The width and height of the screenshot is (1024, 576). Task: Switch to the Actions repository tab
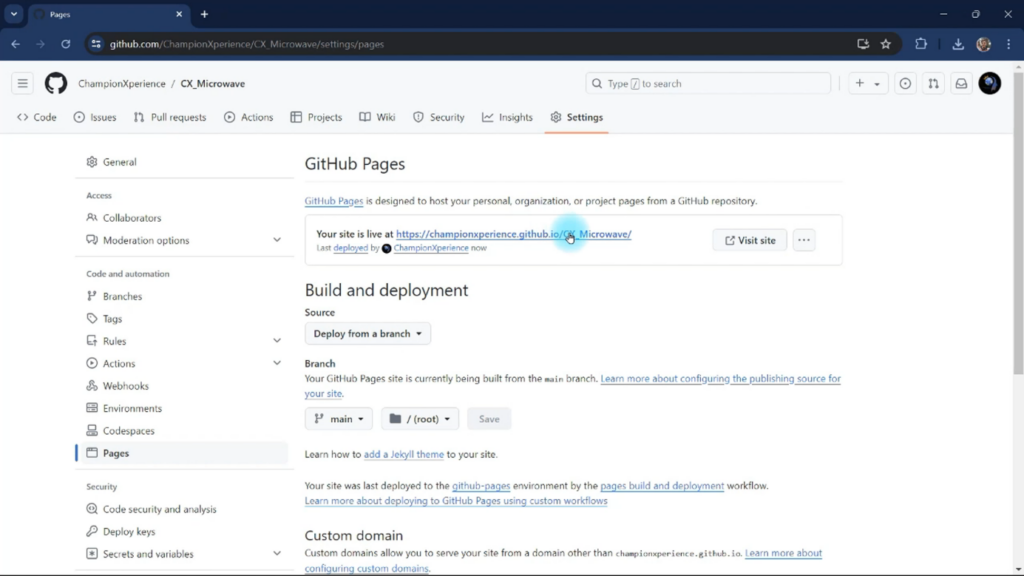pos(249,118)
